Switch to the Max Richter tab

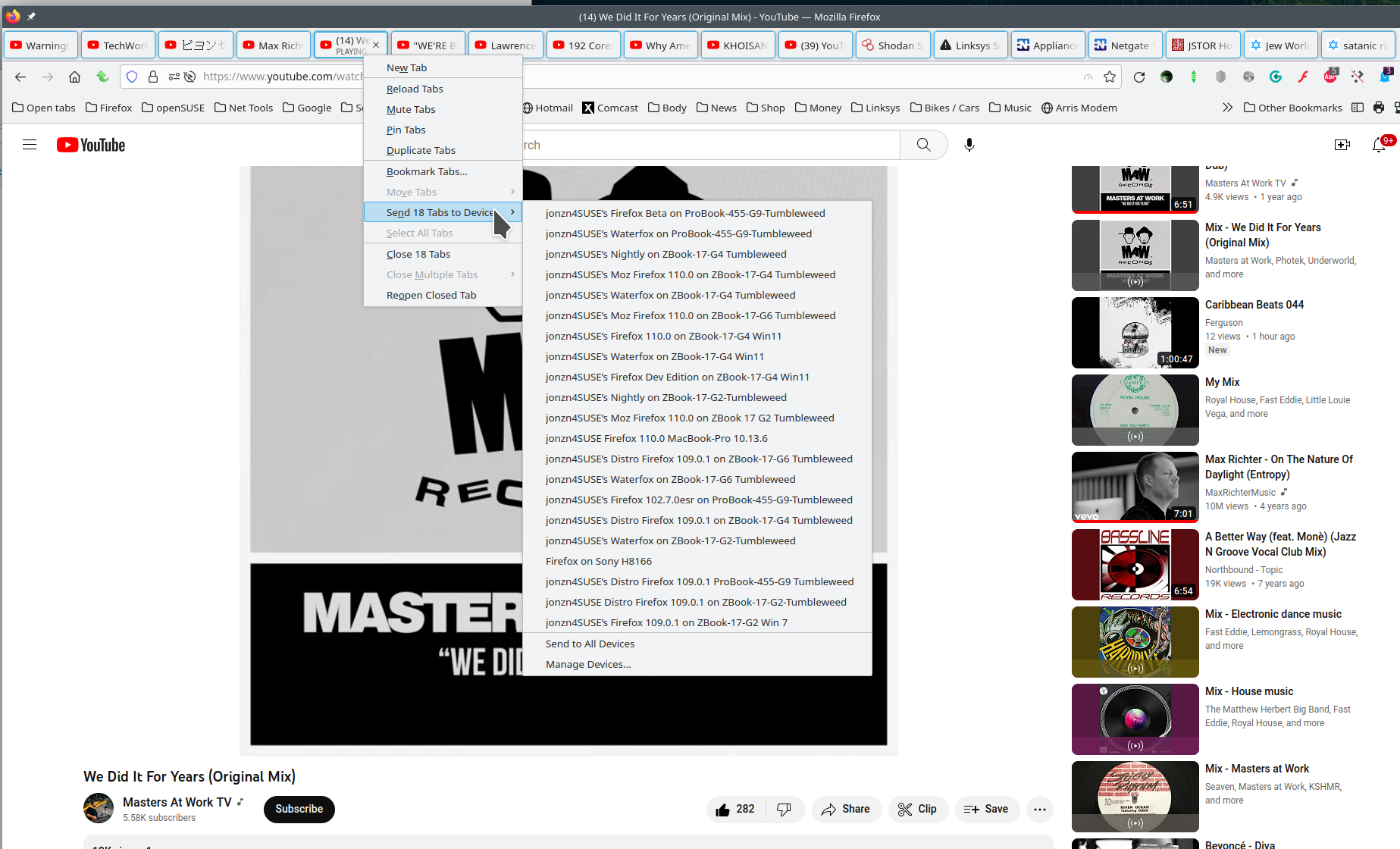tap(274, 45)
